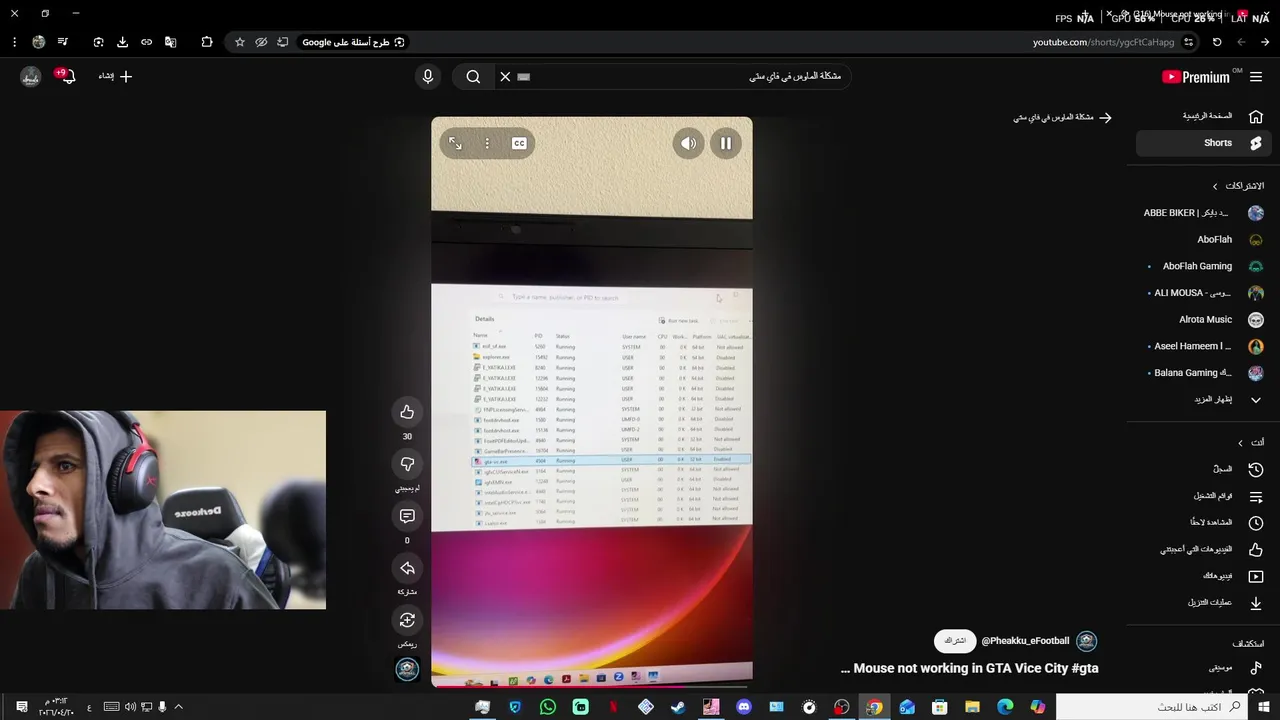Viewport: 1280px width, 720px height.
Task: Open the Google Translate extension icon
Action: 170,42
